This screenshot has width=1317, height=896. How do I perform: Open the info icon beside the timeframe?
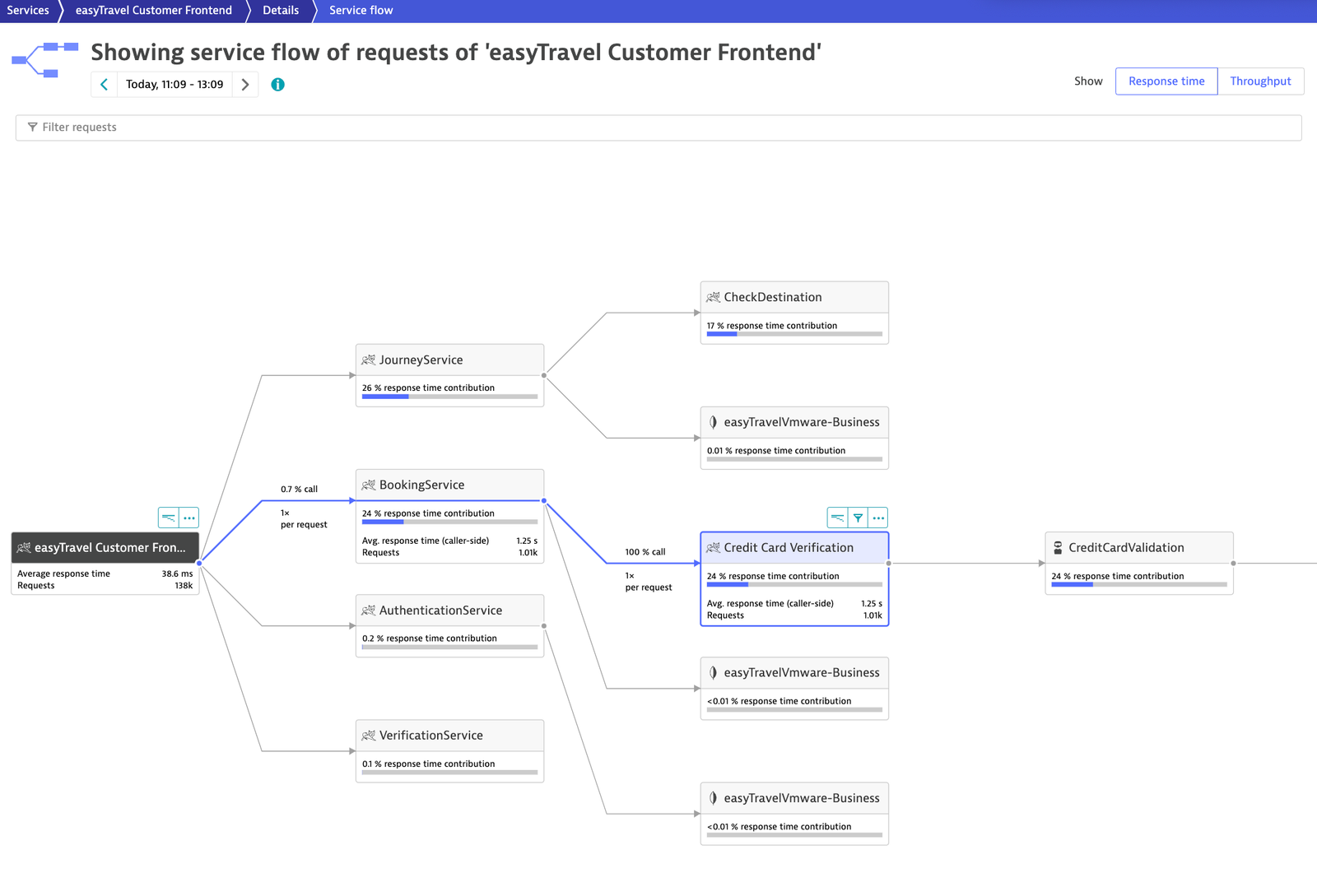click(278, 84)
